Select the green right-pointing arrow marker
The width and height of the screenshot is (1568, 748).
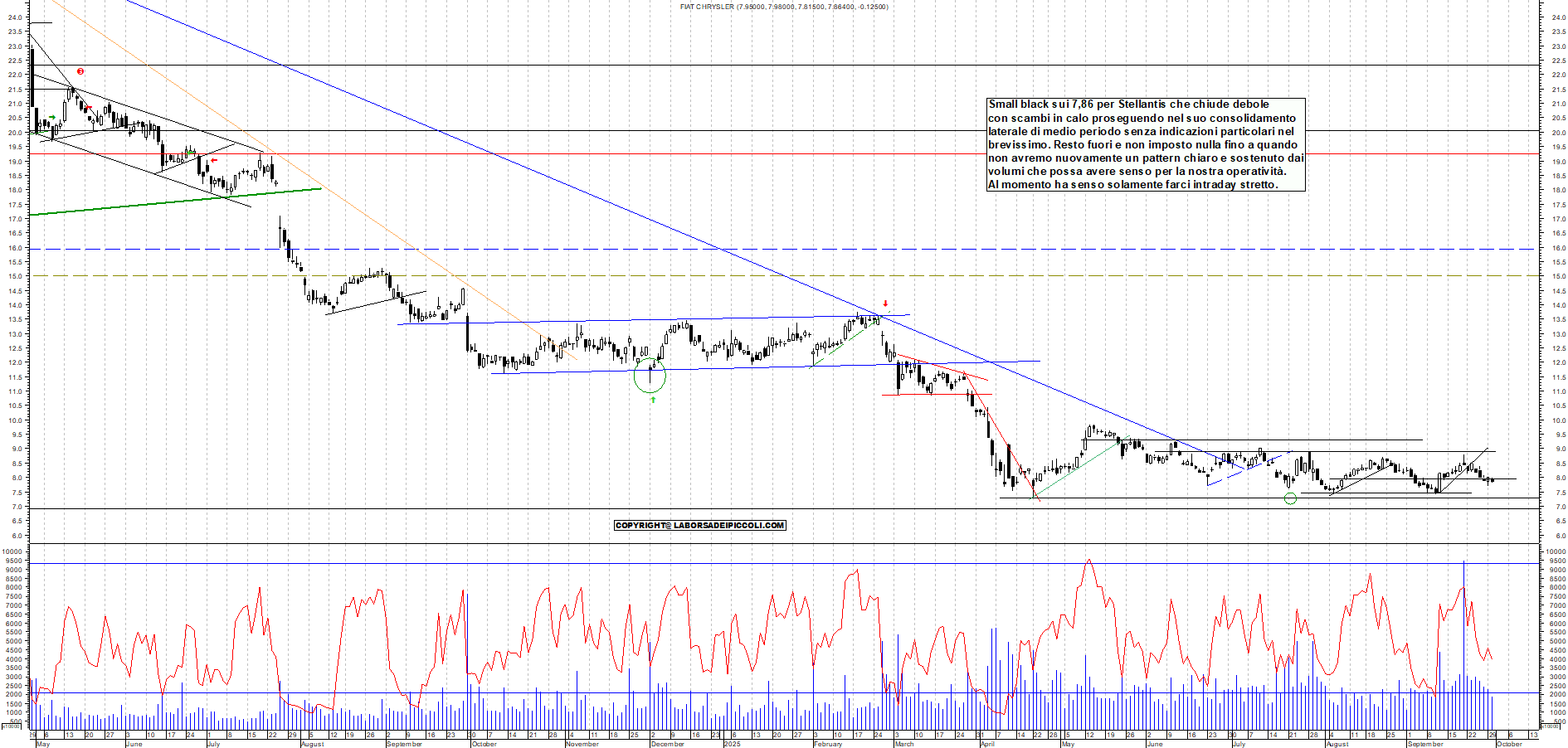tap(53, 118)
